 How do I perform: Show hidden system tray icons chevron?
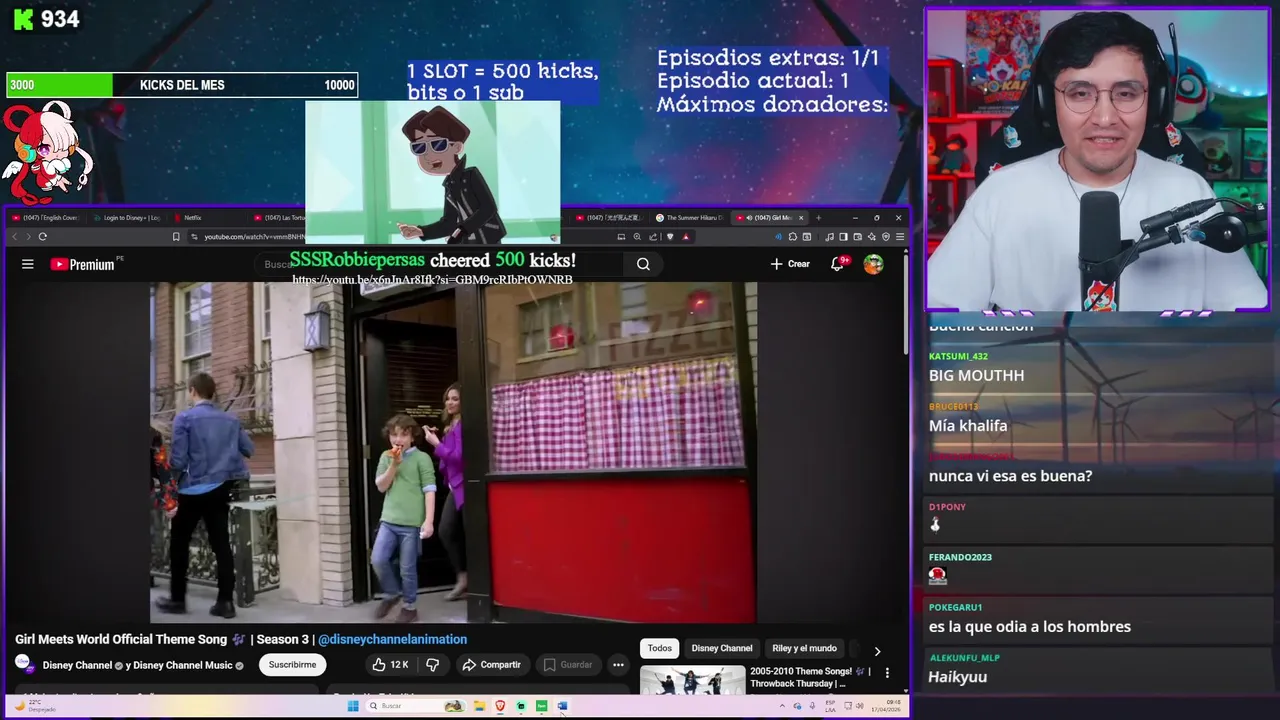[x=782, y=706]
